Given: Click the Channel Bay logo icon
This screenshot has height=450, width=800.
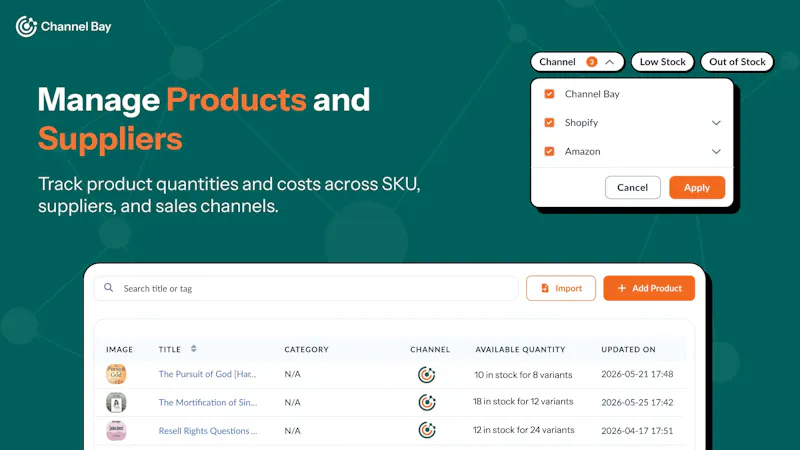Looking at the screenshot, I should coord(26,27).
